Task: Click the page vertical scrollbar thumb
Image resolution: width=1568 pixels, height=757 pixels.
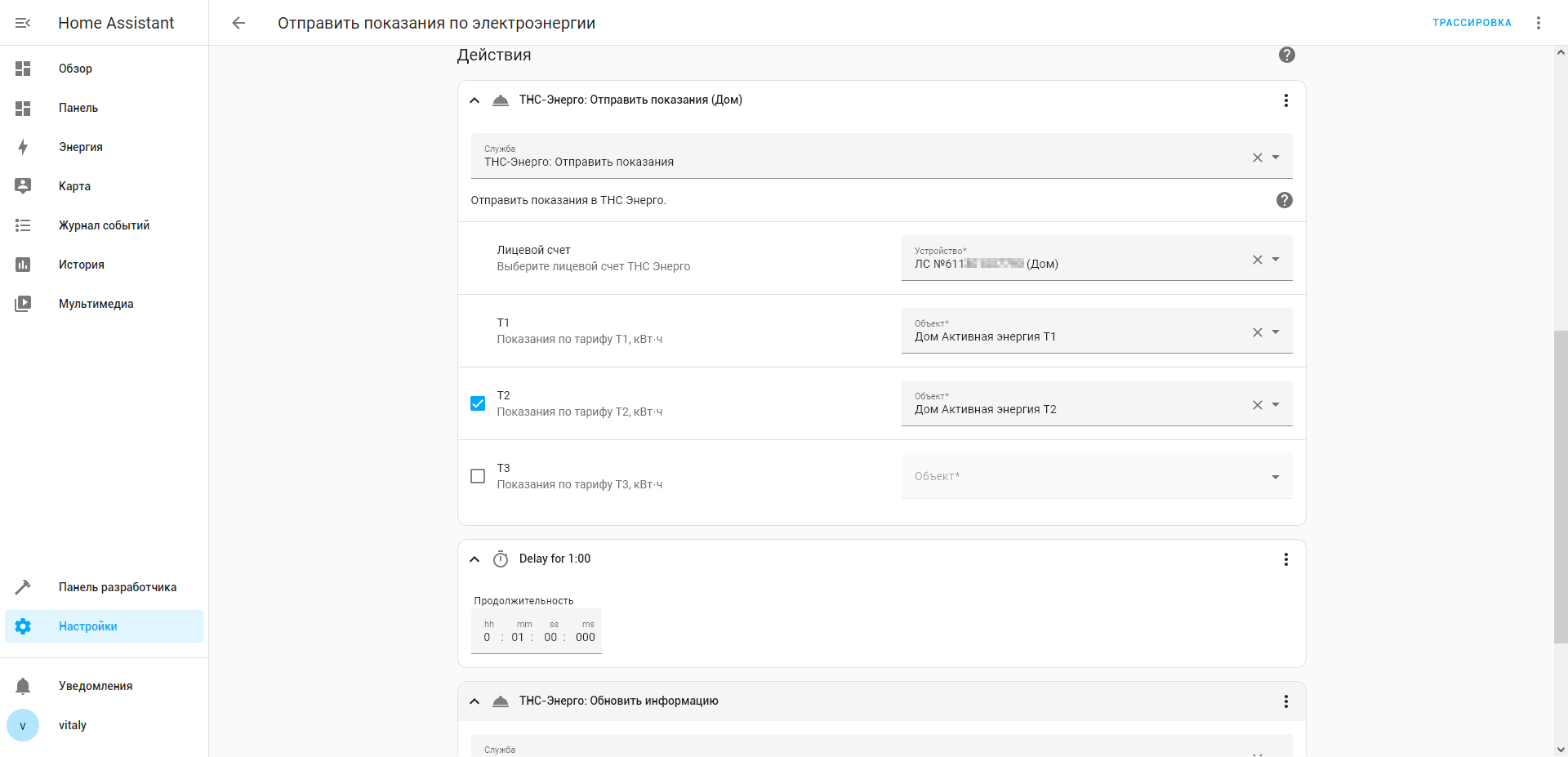Action: tap(1561, 487)
